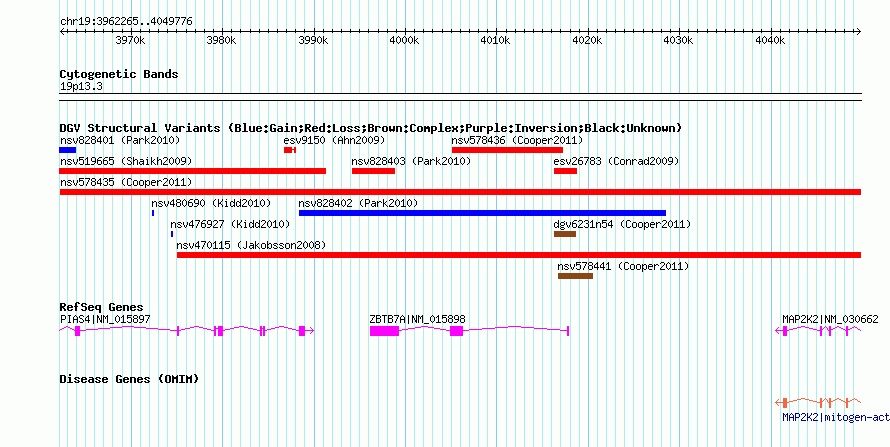Screen dimensions: 890x447
Task: Click the red nsv519665 loss variant bar
Action: pos(193,171)
